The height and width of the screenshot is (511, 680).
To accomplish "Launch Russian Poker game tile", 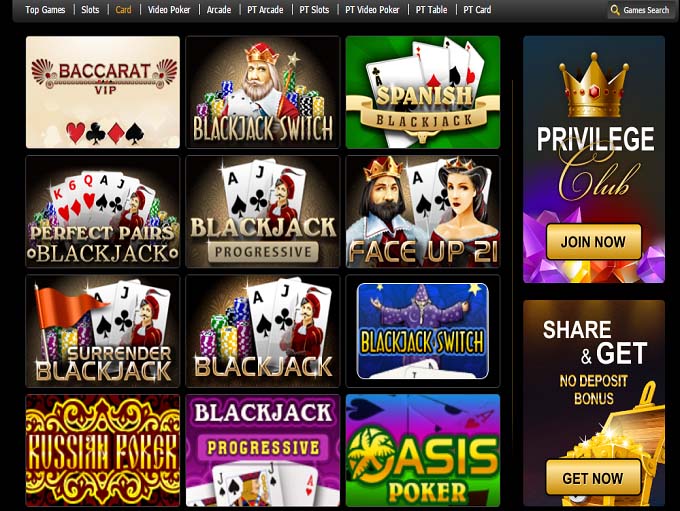I will (103, 450).
